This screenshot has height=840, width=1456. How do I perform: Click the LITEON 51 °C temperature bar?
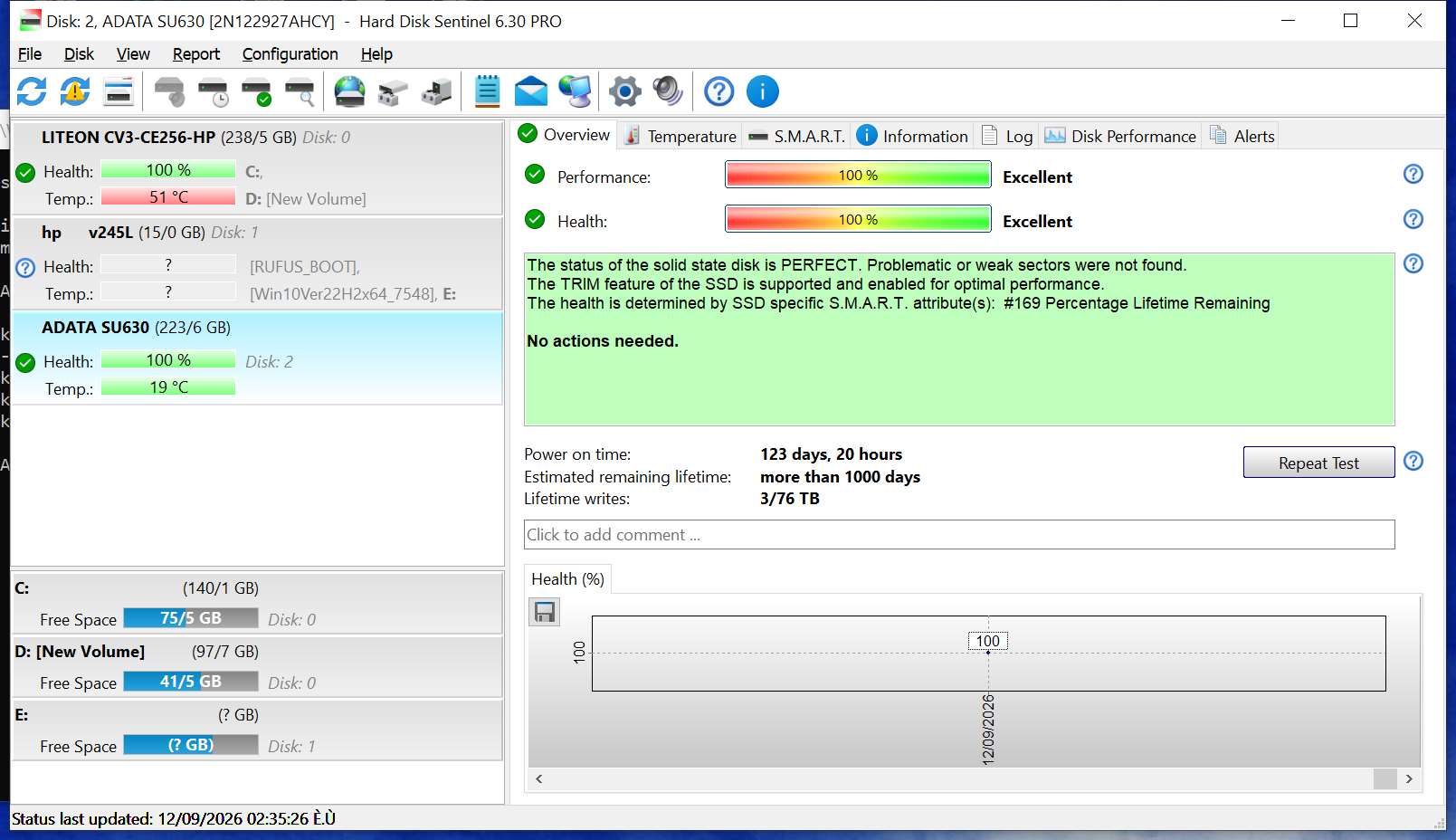168,197
